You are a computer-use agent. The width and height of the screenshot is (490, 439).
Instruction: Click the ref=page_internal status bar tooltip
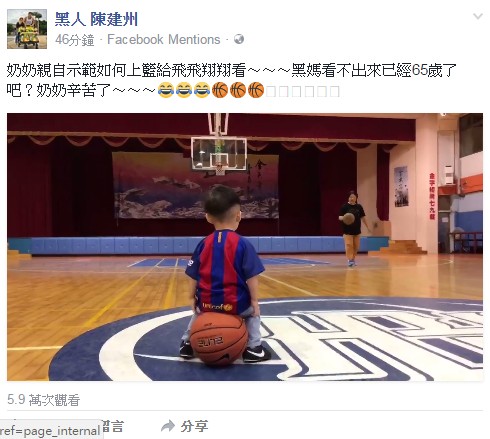tap(50, 431)
